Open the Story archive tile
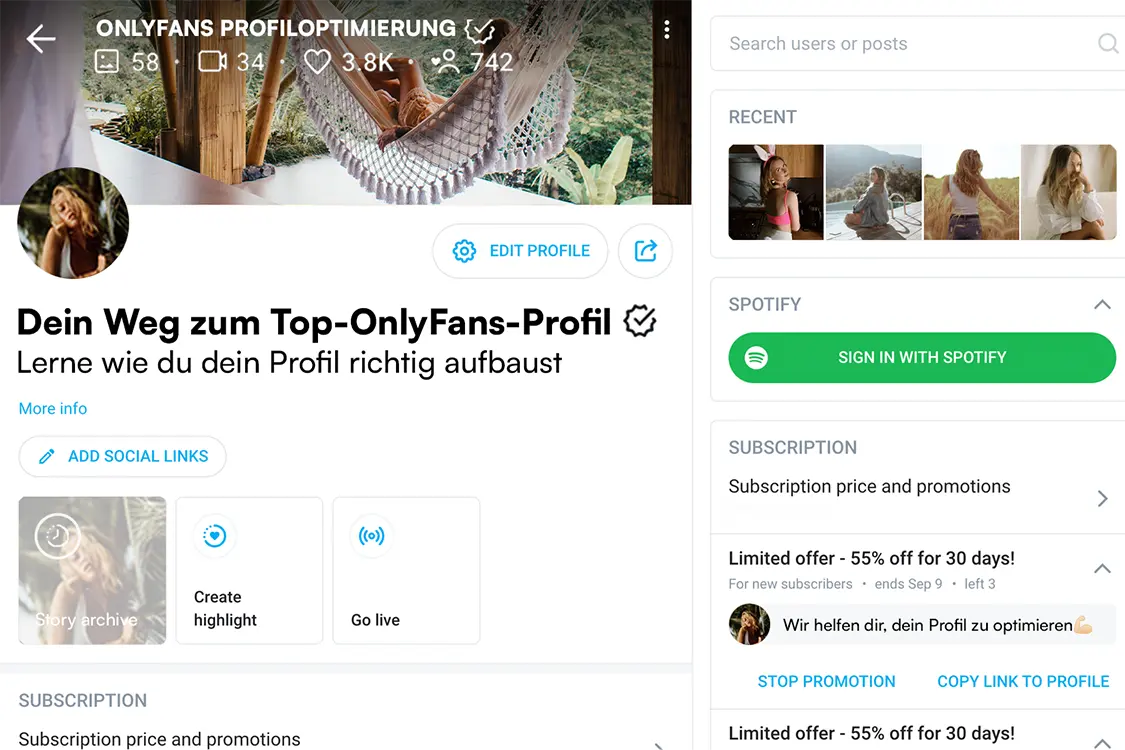Viewport: 1125px width, 750px height. 92,570
